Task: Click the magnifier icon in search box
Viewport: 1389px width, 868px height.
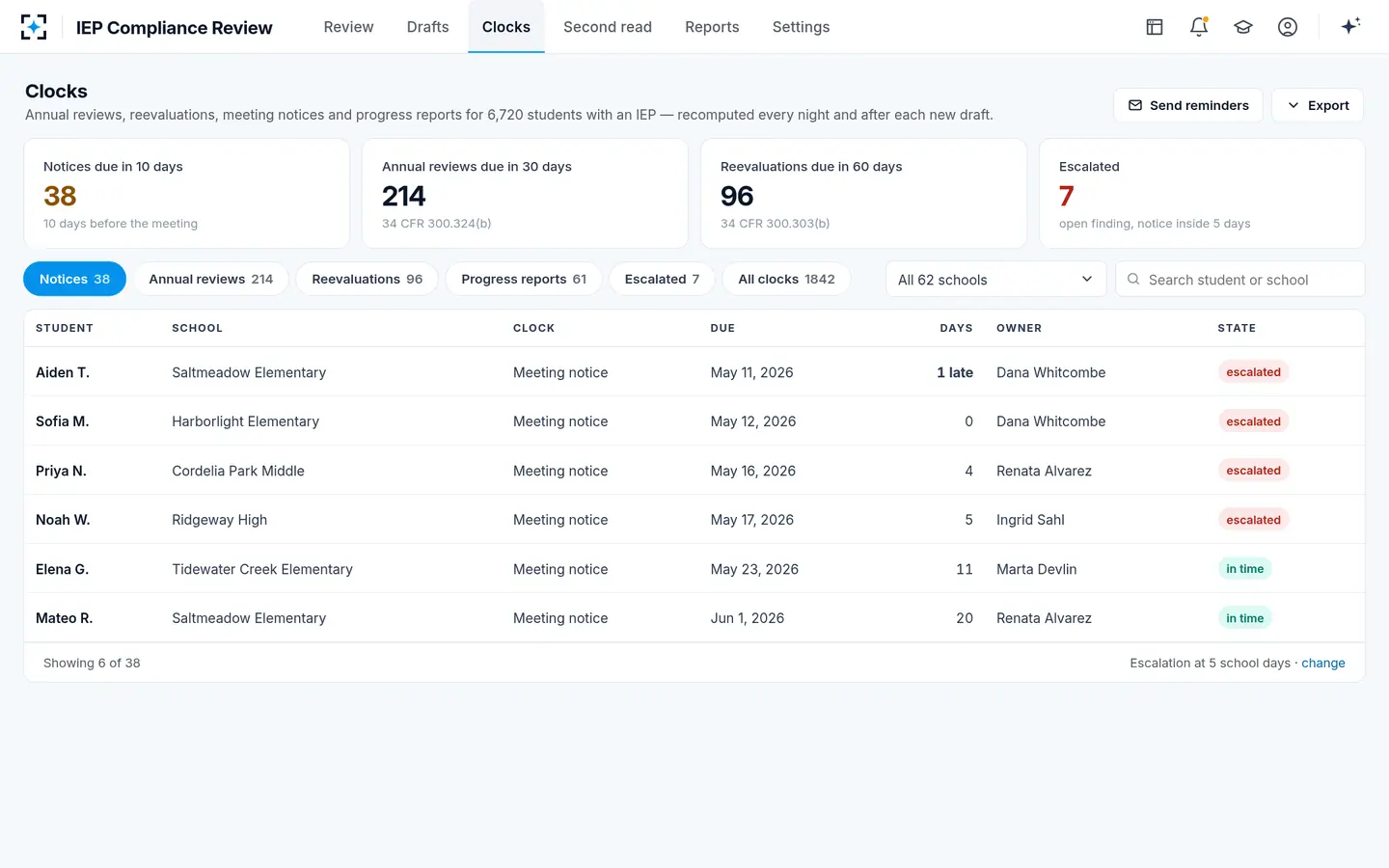Action: coord(1133,279)
